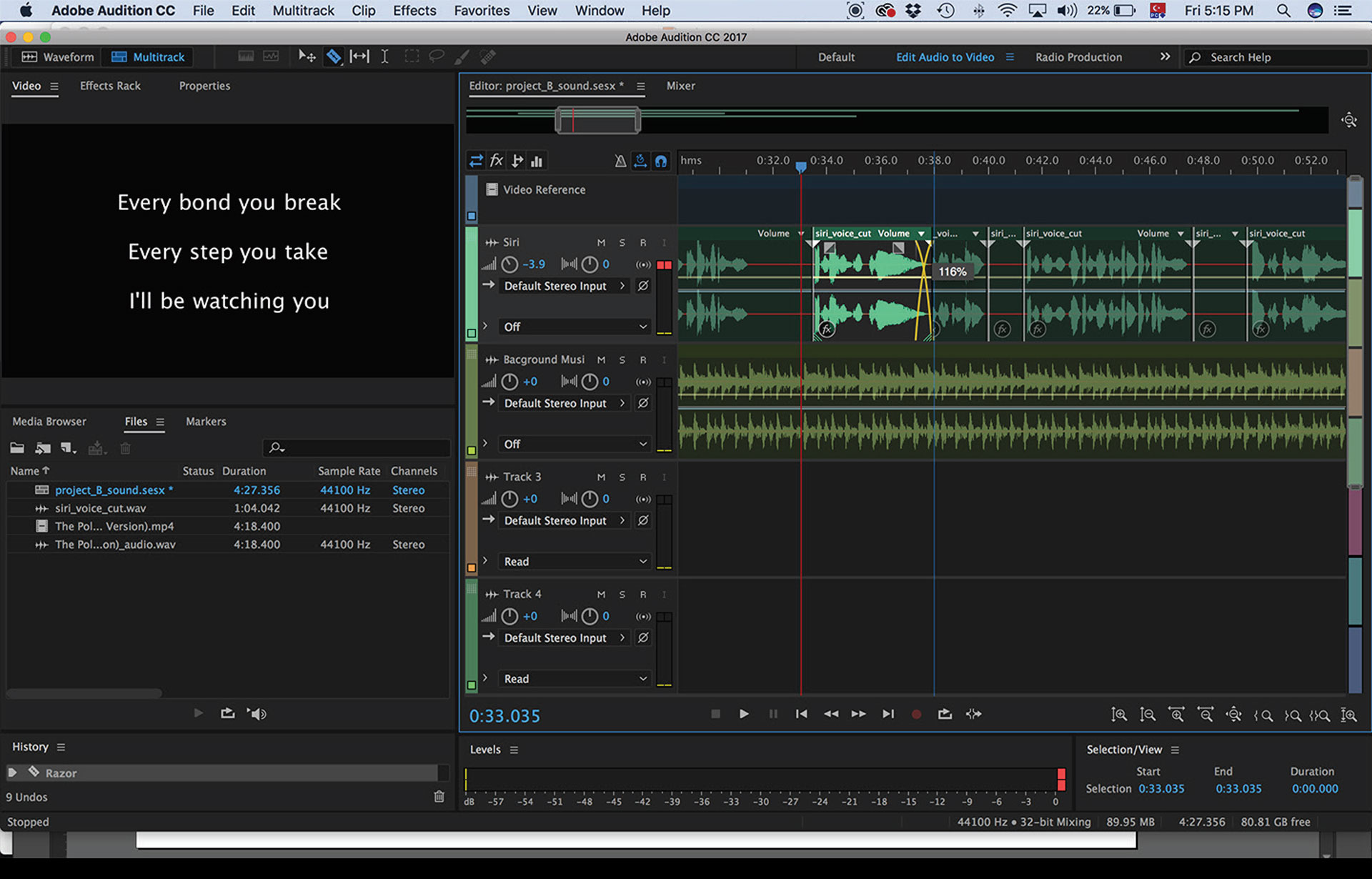Select the Razor tool in toolbar
Image resolution: width=1372 pixels, height=879 pixels.
334,56
